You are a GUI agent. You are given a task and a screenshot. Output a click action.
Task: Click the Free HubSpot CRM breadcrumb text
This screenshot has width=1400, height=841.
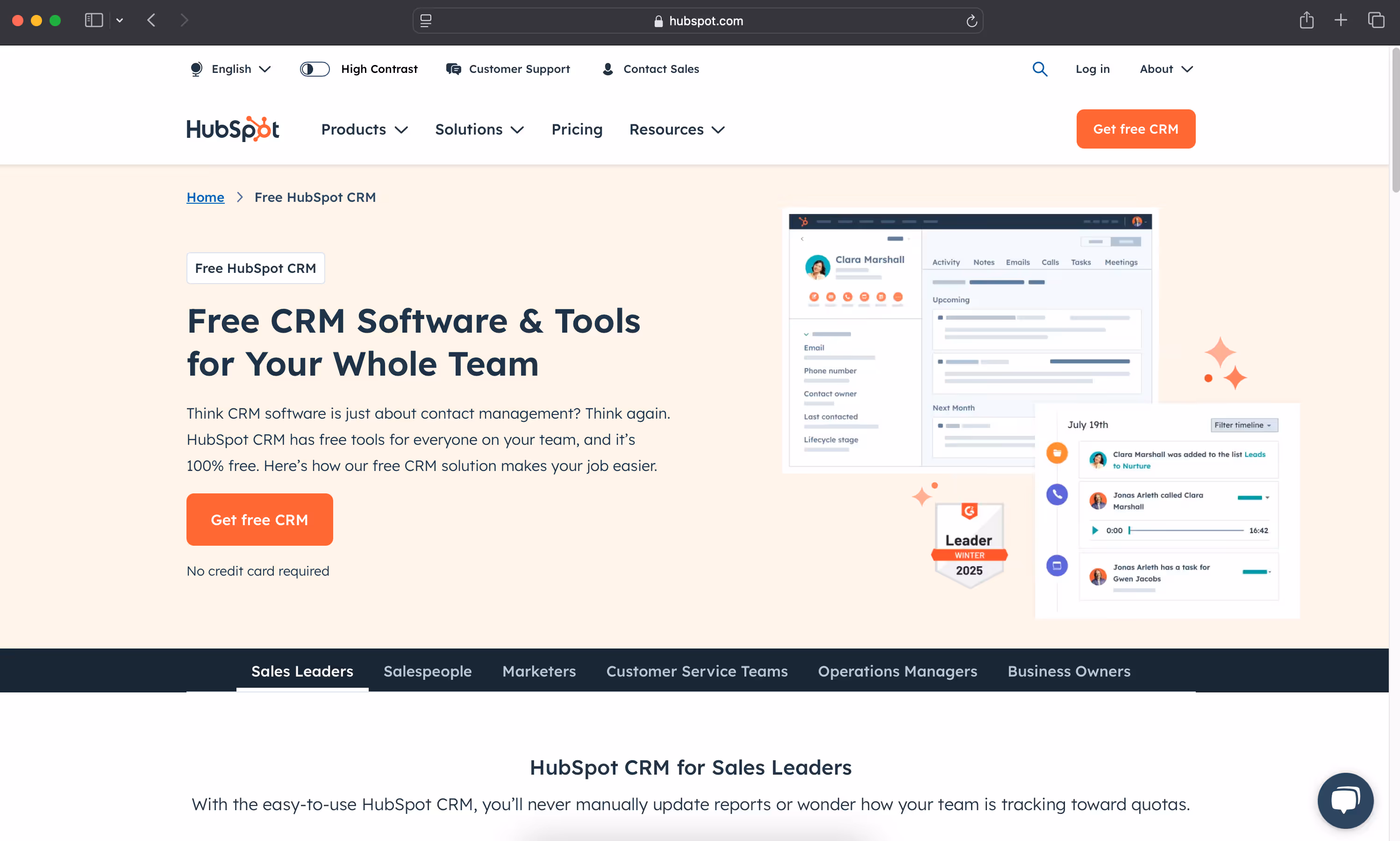(315, 197)
